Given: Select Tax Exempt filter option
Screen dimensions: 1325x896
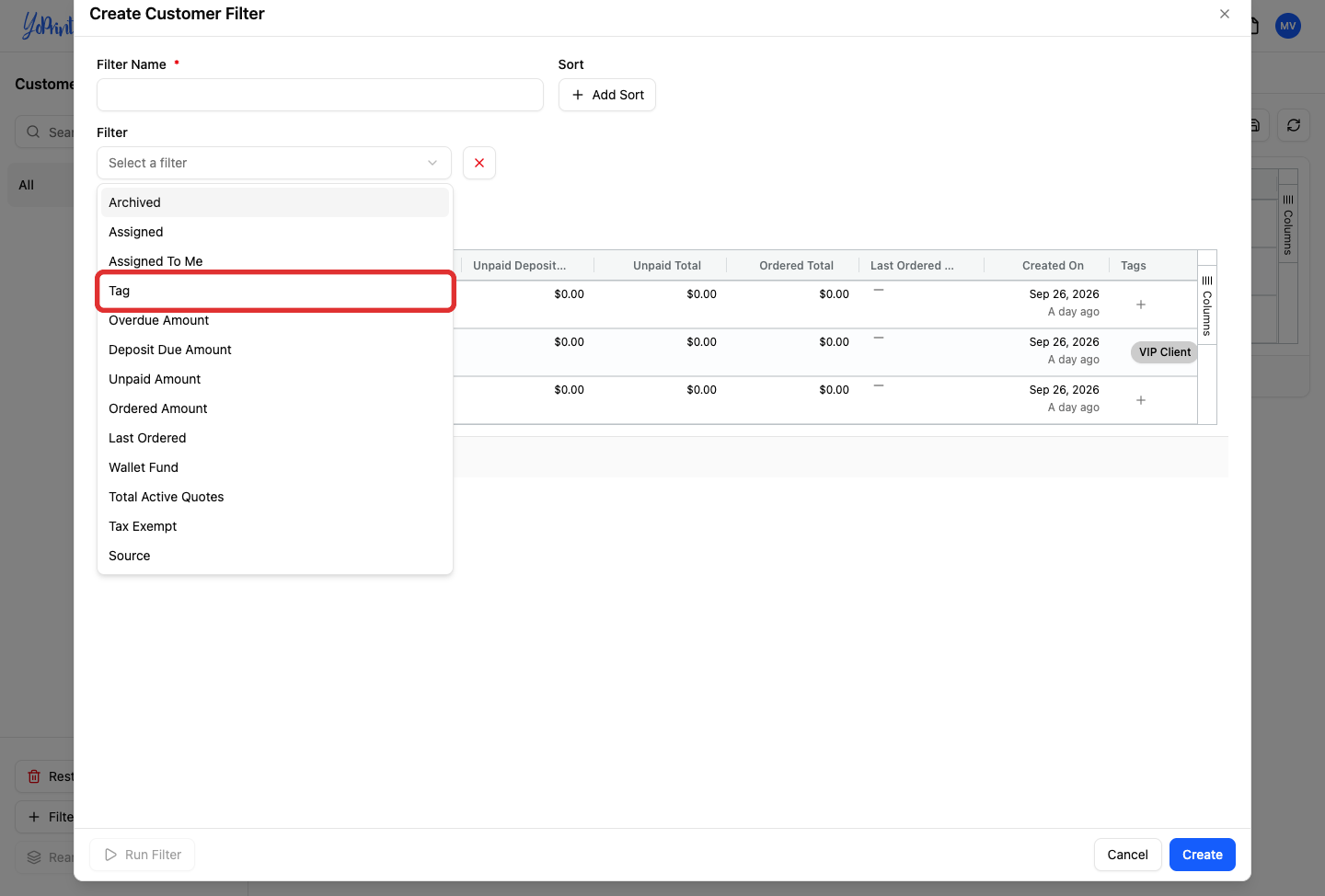Looking at the screenshot, I should (275, 526).
